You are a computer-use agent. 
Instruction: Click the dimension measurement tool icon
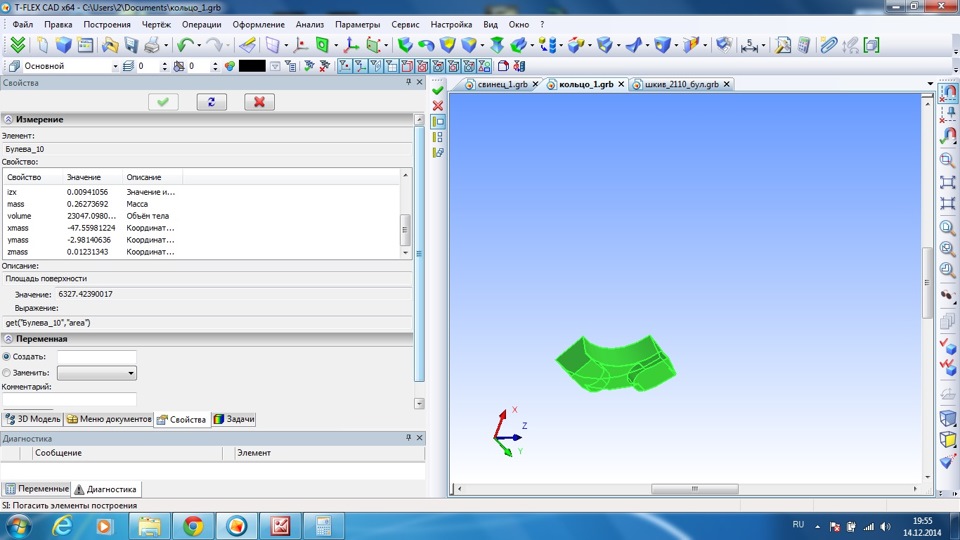pos(751,45)
